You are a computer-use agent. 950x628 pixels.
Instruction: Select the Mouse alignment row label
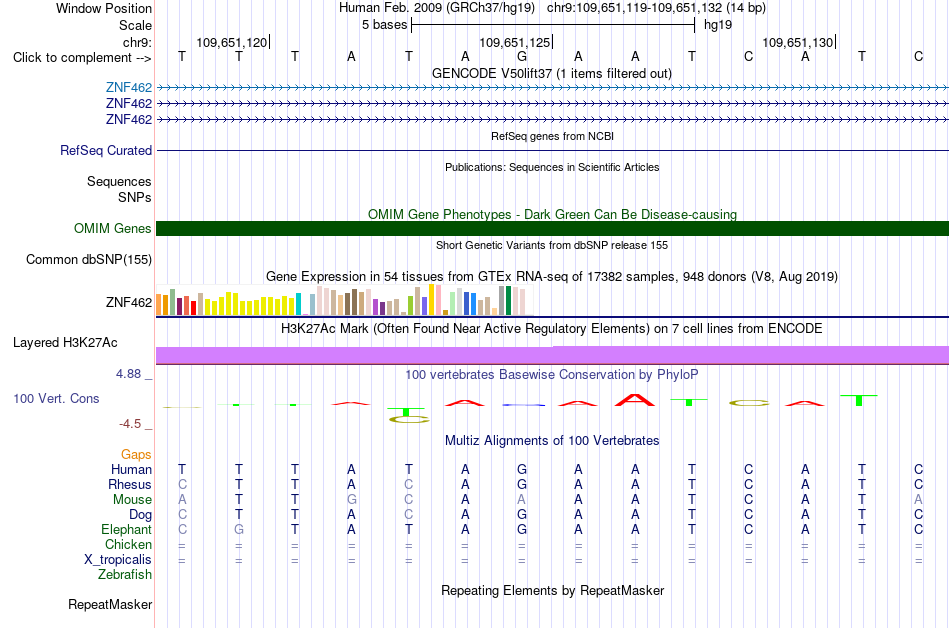click(x=132, y=500)
